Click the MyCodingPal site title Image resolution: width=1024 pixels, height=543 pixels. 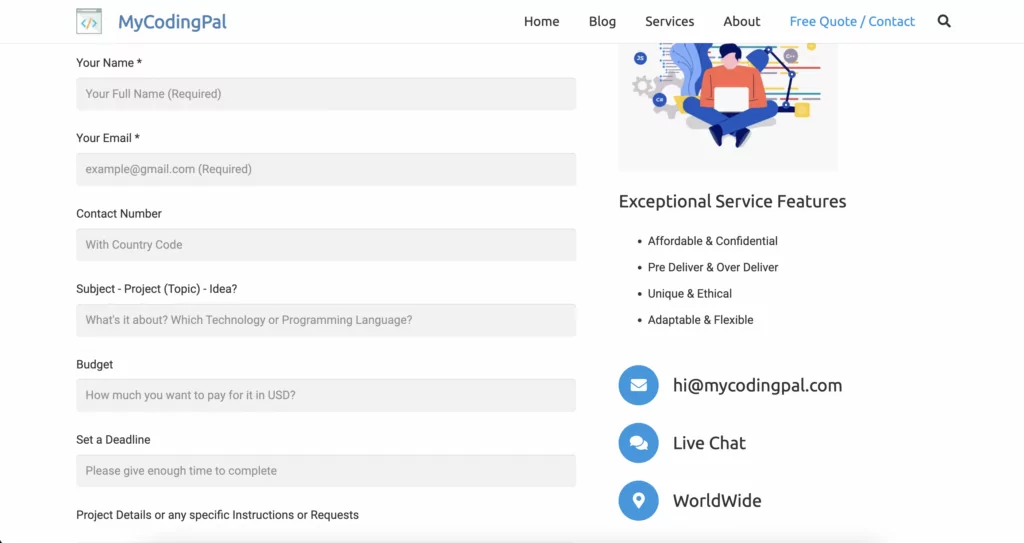[172, 22]
